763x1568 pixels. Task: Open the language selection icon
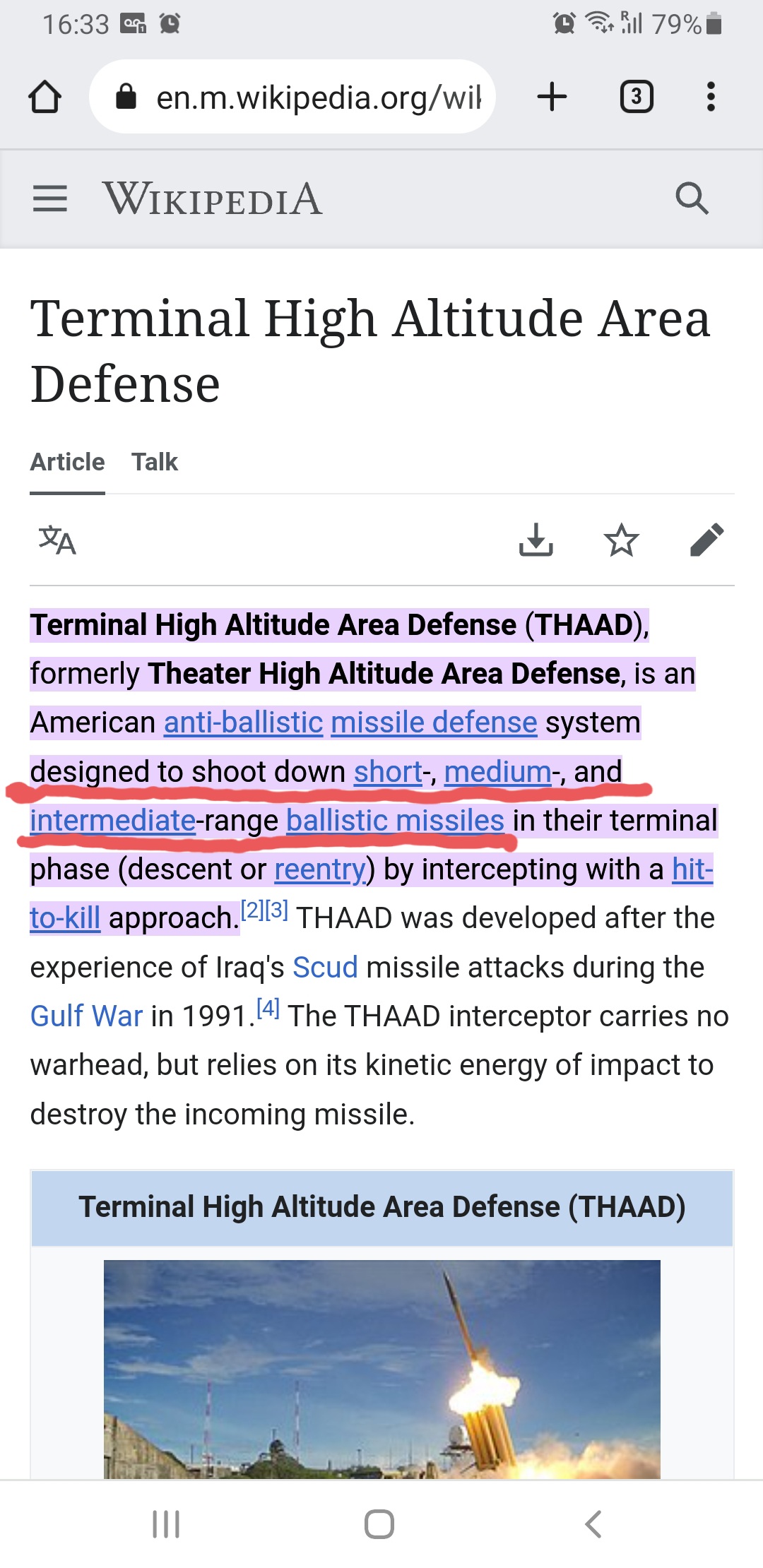57,540
